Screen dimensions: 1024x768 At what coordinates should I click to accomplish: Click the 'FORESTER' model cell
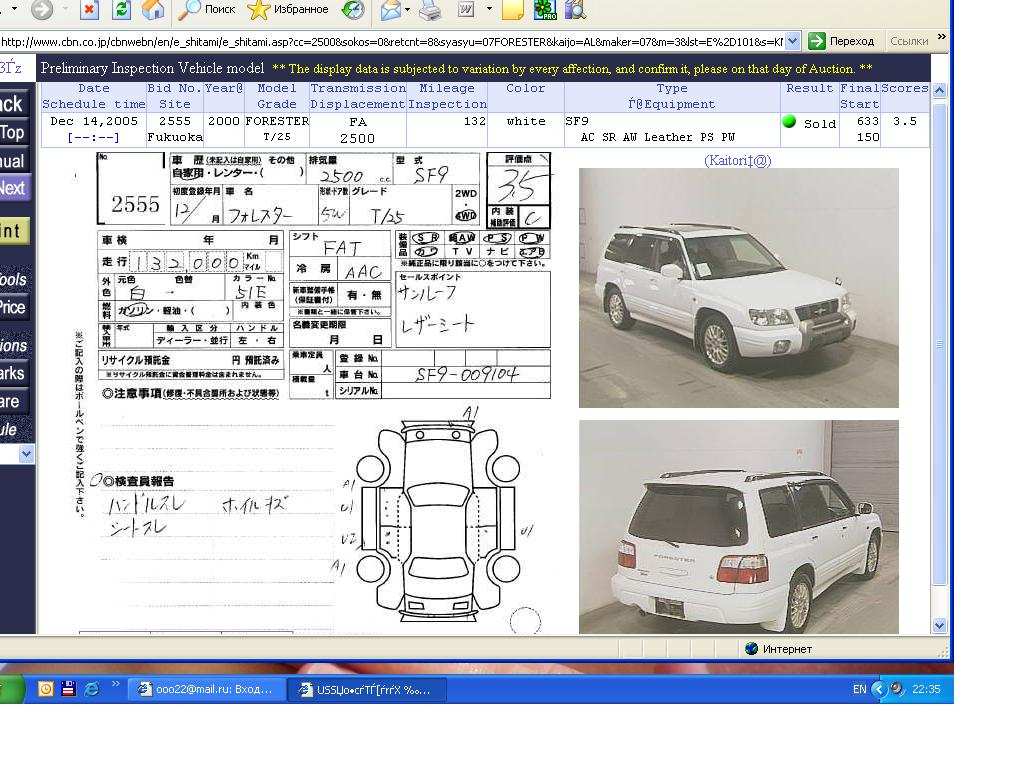tap(277, 121)
